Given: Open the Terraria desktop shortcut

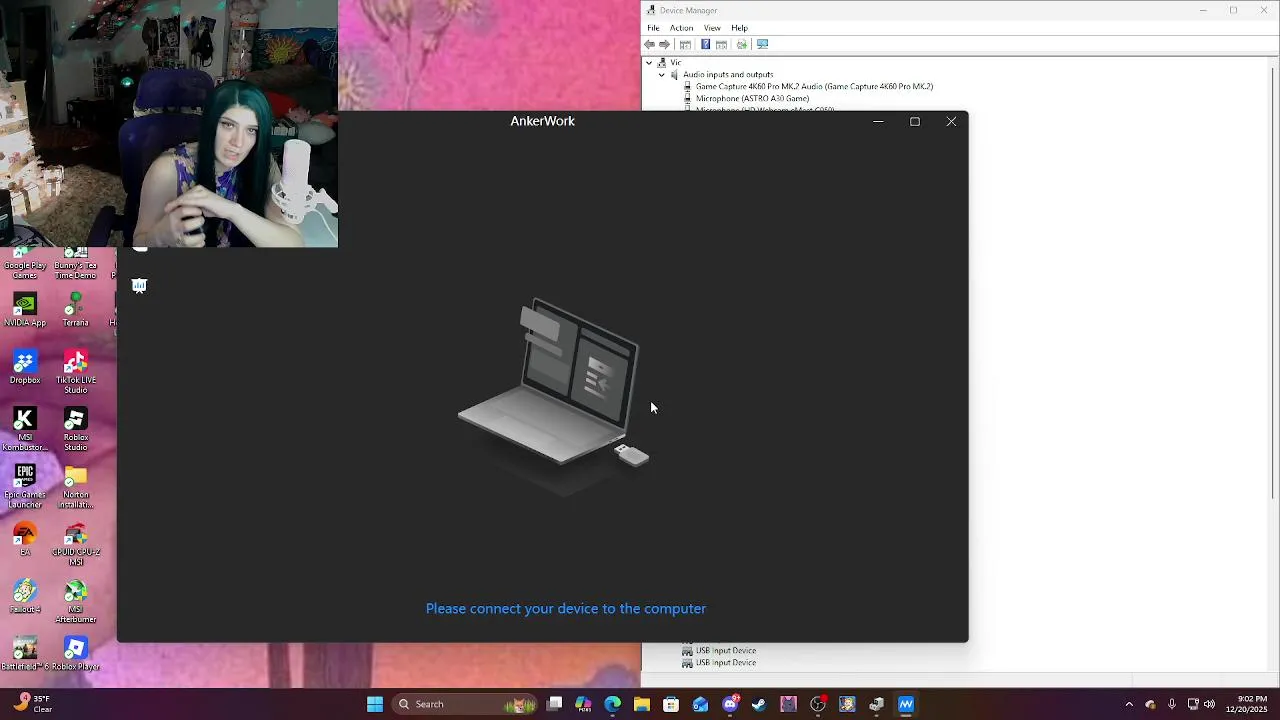Looking at the screenshot, I should [x=76, y=310].
